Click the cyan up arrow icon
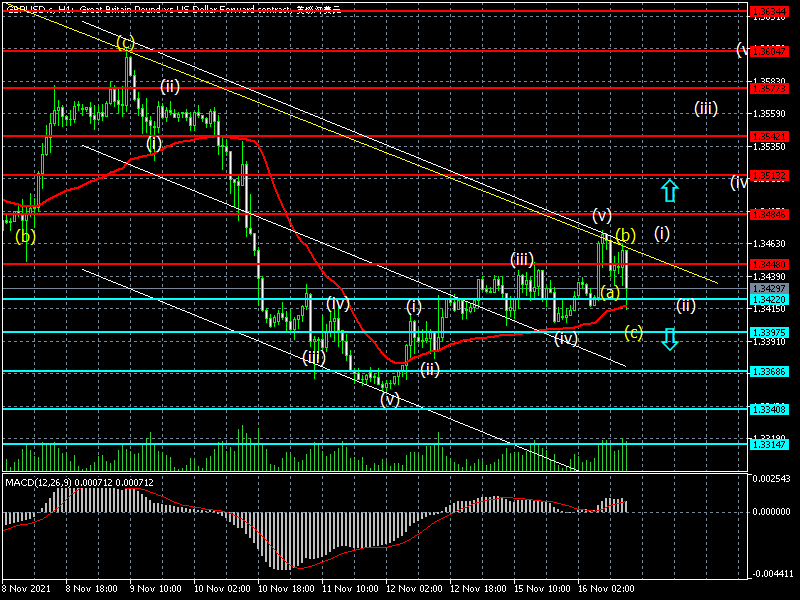This screenshot has width=800, height=600. (x=670, y=190)
